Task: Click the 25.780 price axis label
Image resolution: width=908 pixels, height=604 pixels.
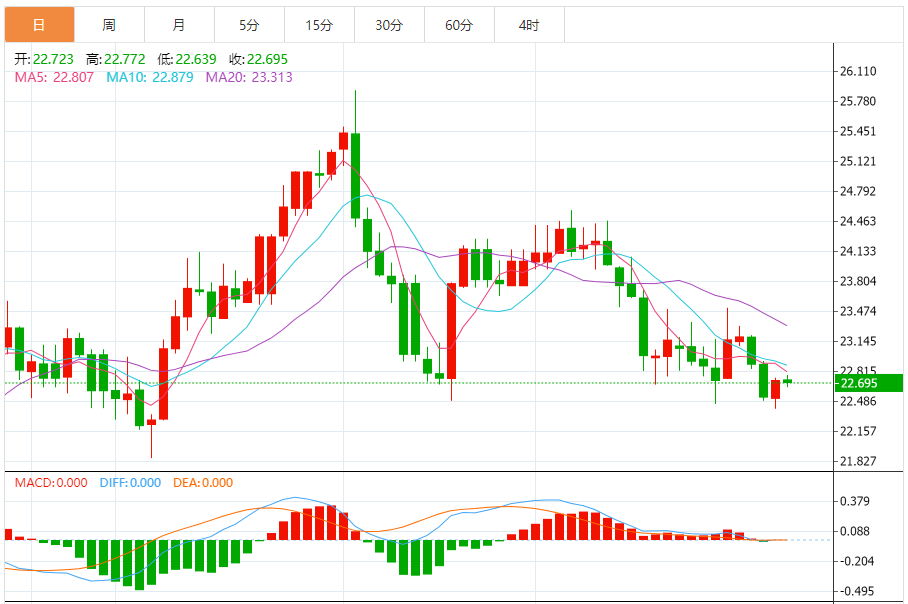Action: [x=858, y=101]
